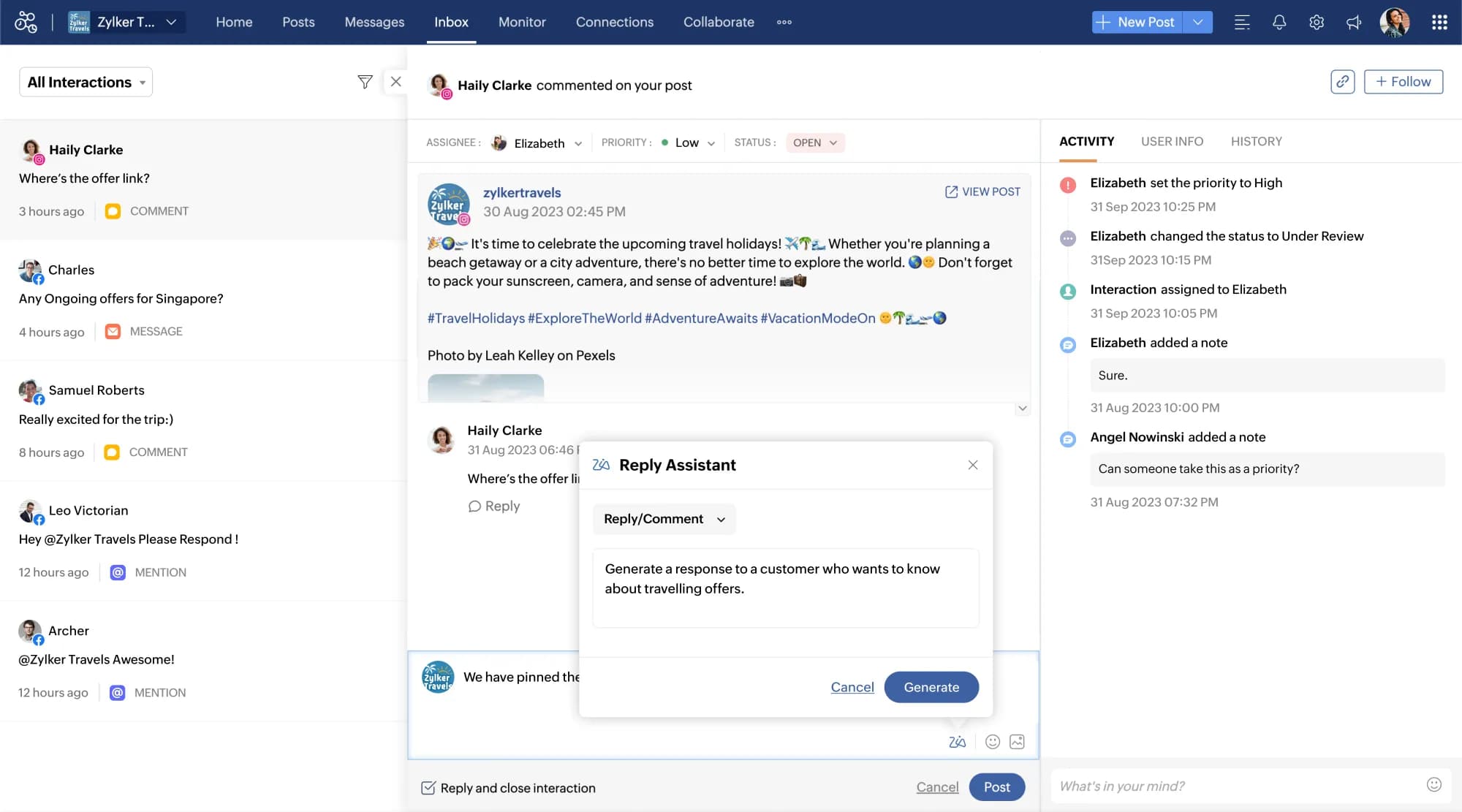
Task: Open the Reply/Comment dropdown in Reply Assistant
Action: (663, 519)
